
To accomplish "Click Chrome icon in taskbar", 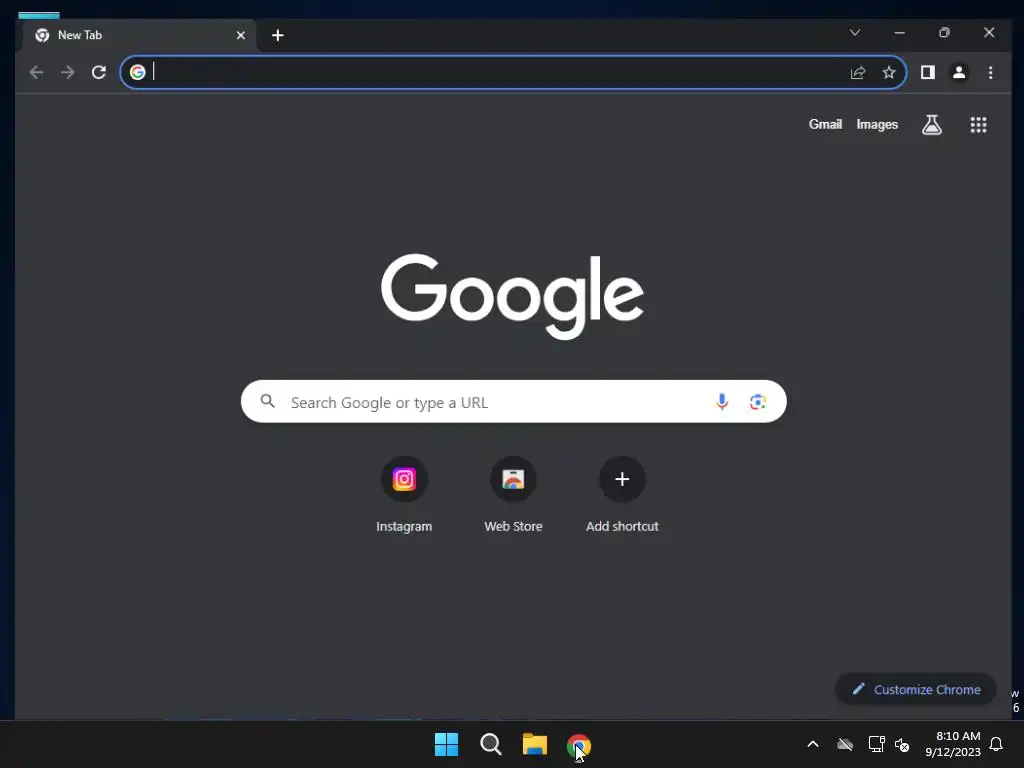I will click(x=578, y=745).
